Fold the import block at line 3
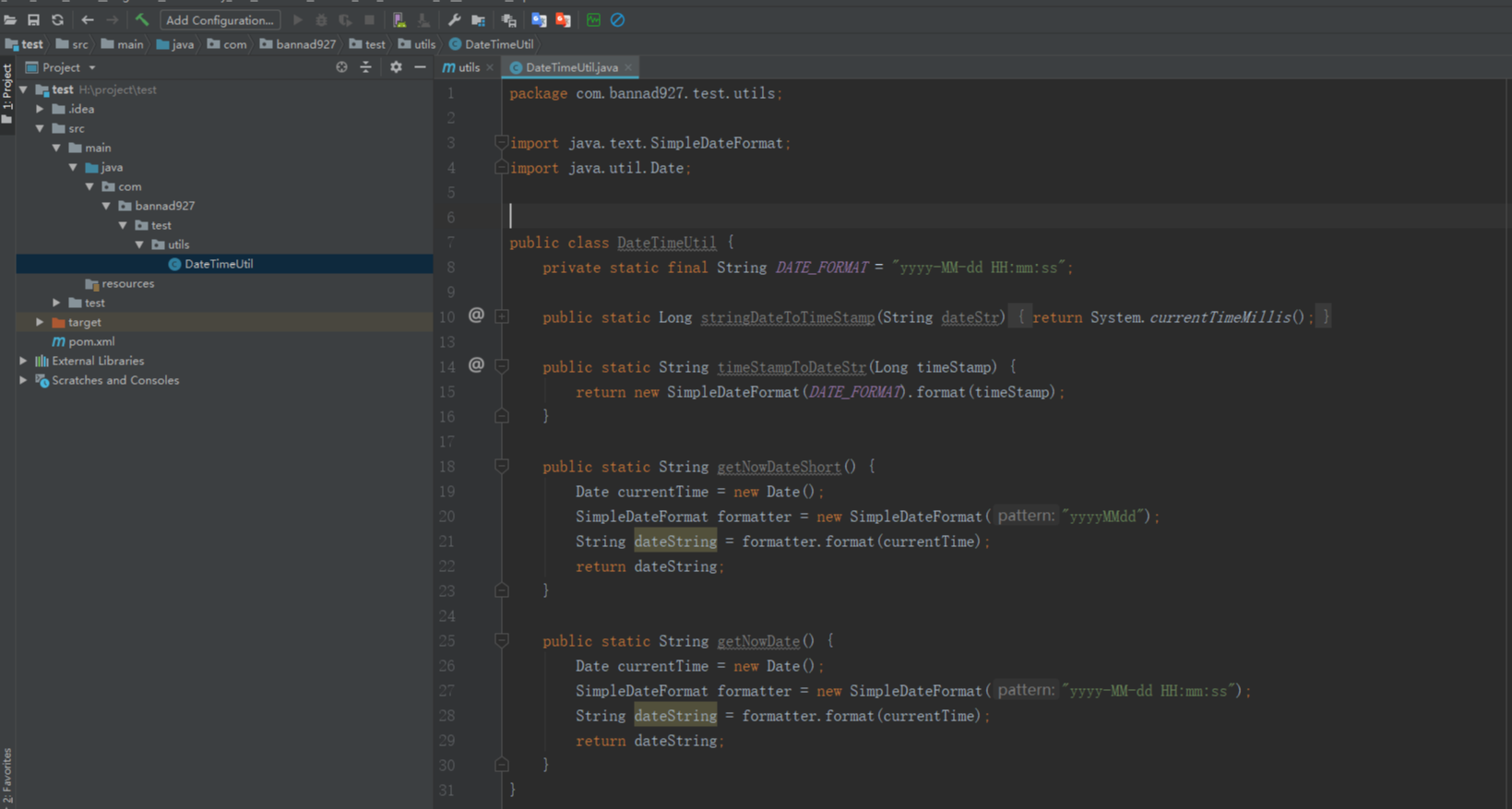Image resolution: width=1512 pixels, height=809 pixels. point(502,142)
